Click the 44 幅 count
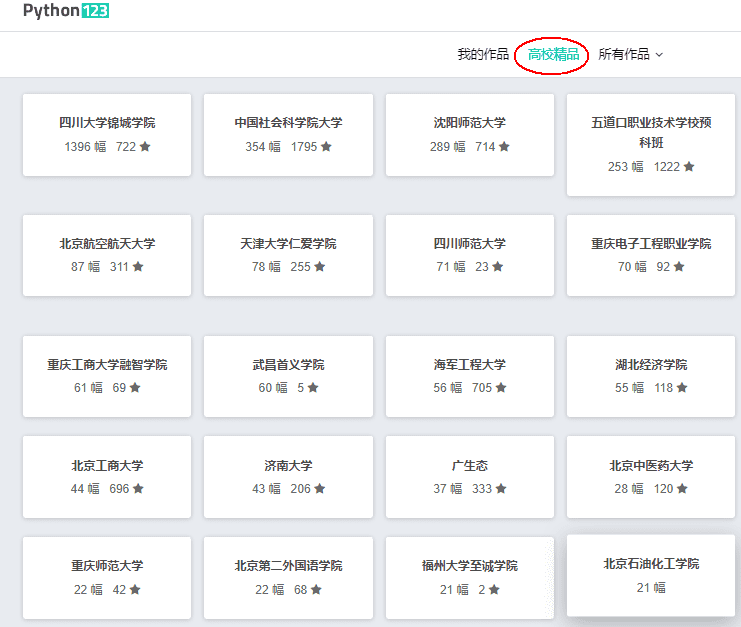The width and height of the screenshot is (741, 627). [86, 489]
